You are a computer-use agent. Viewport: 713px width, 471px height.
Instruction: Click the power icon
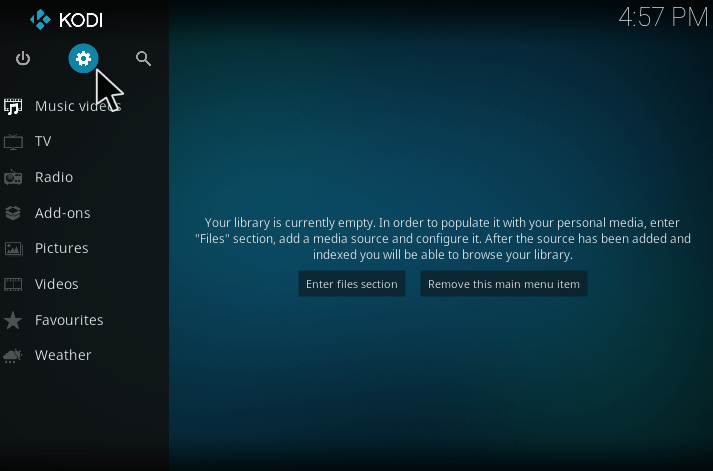point(23,59)
